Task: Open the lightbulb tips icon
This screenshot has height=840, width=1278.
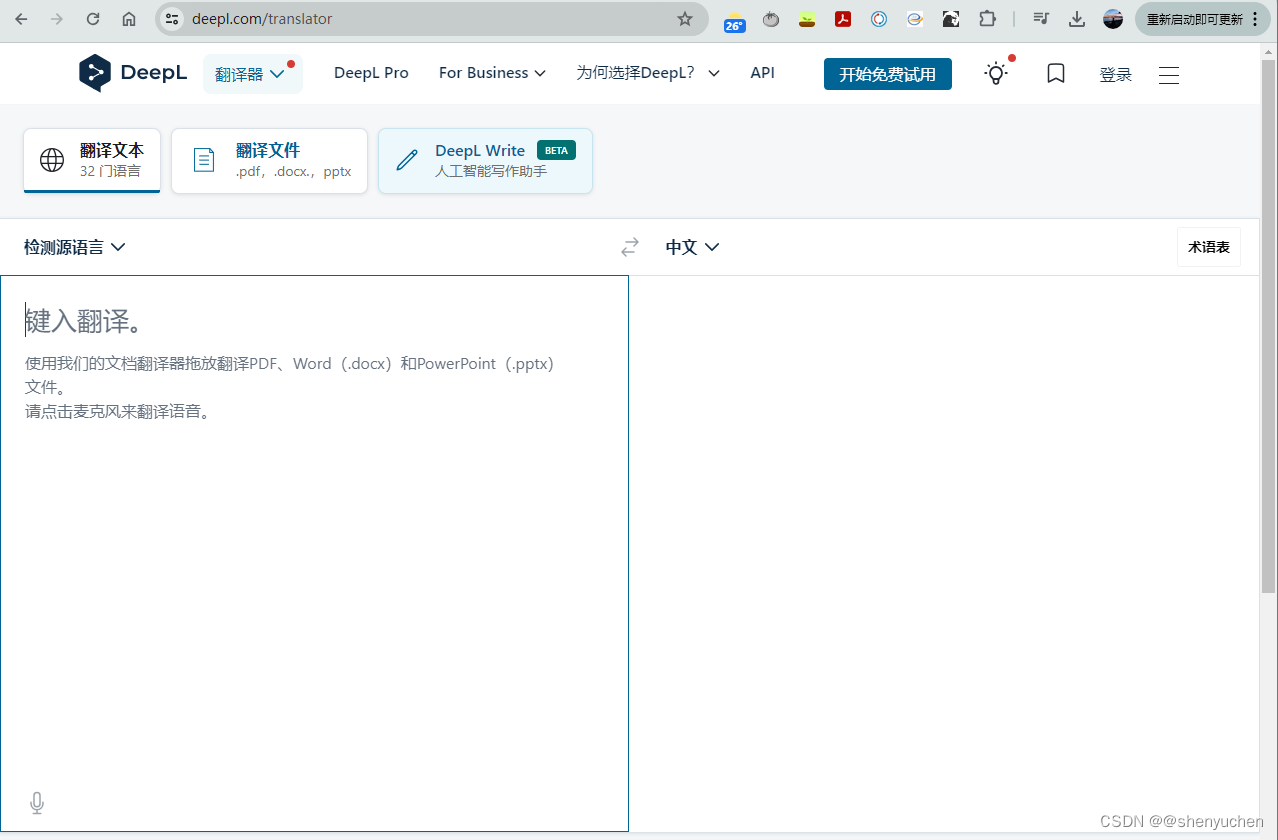Action: [996, 73]
